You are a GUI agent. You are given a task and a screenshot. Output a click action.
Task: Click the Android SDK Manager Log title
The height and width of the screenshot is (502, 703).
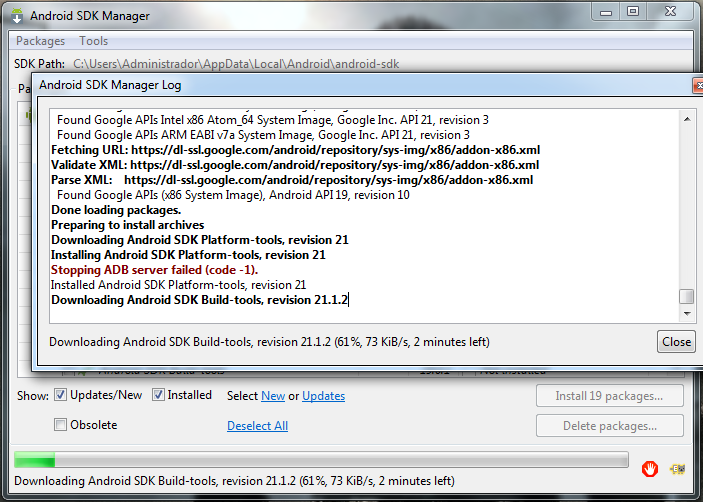click(110, 85)
